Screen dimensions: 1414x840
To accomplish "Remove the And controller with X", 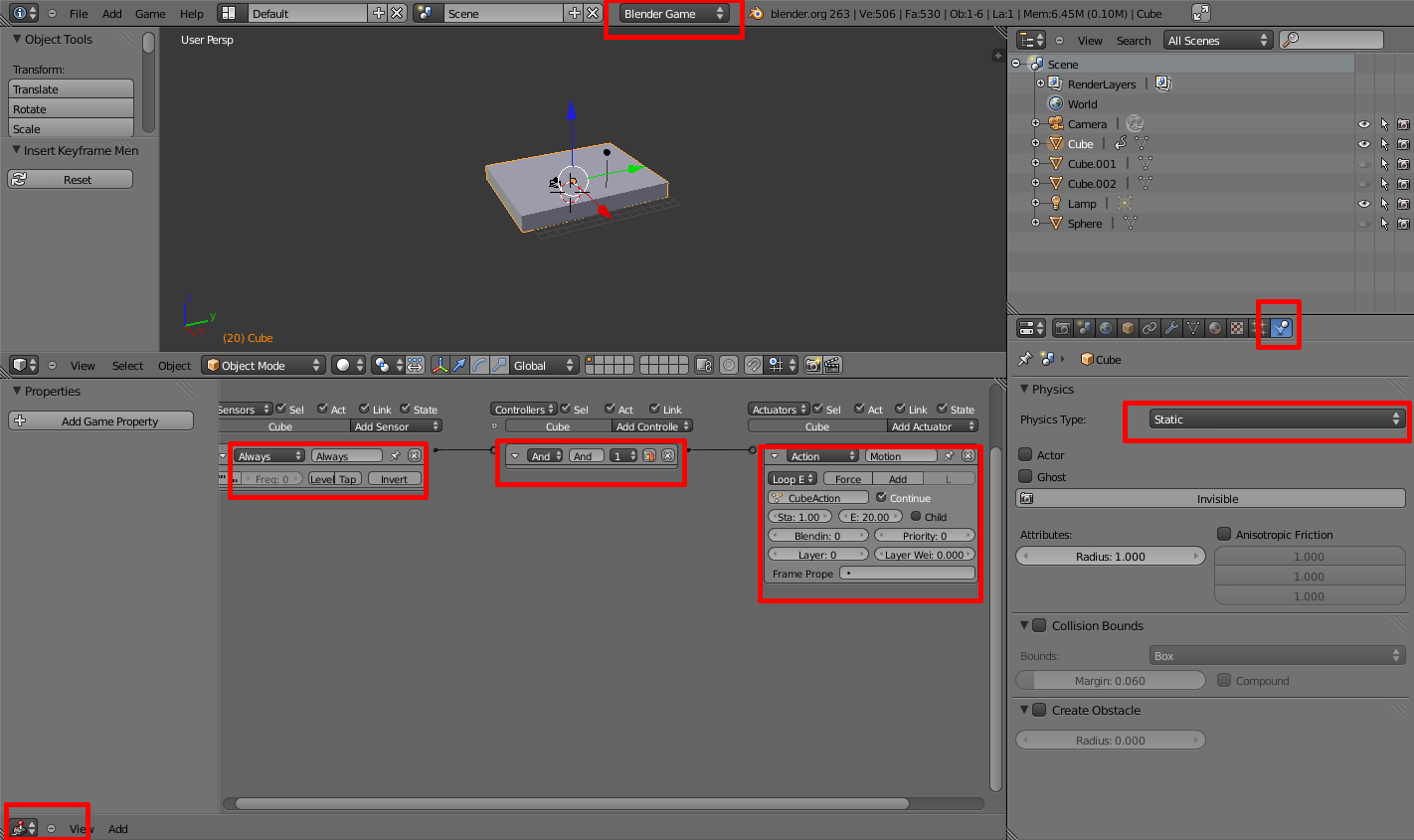I will pos(668,456).
